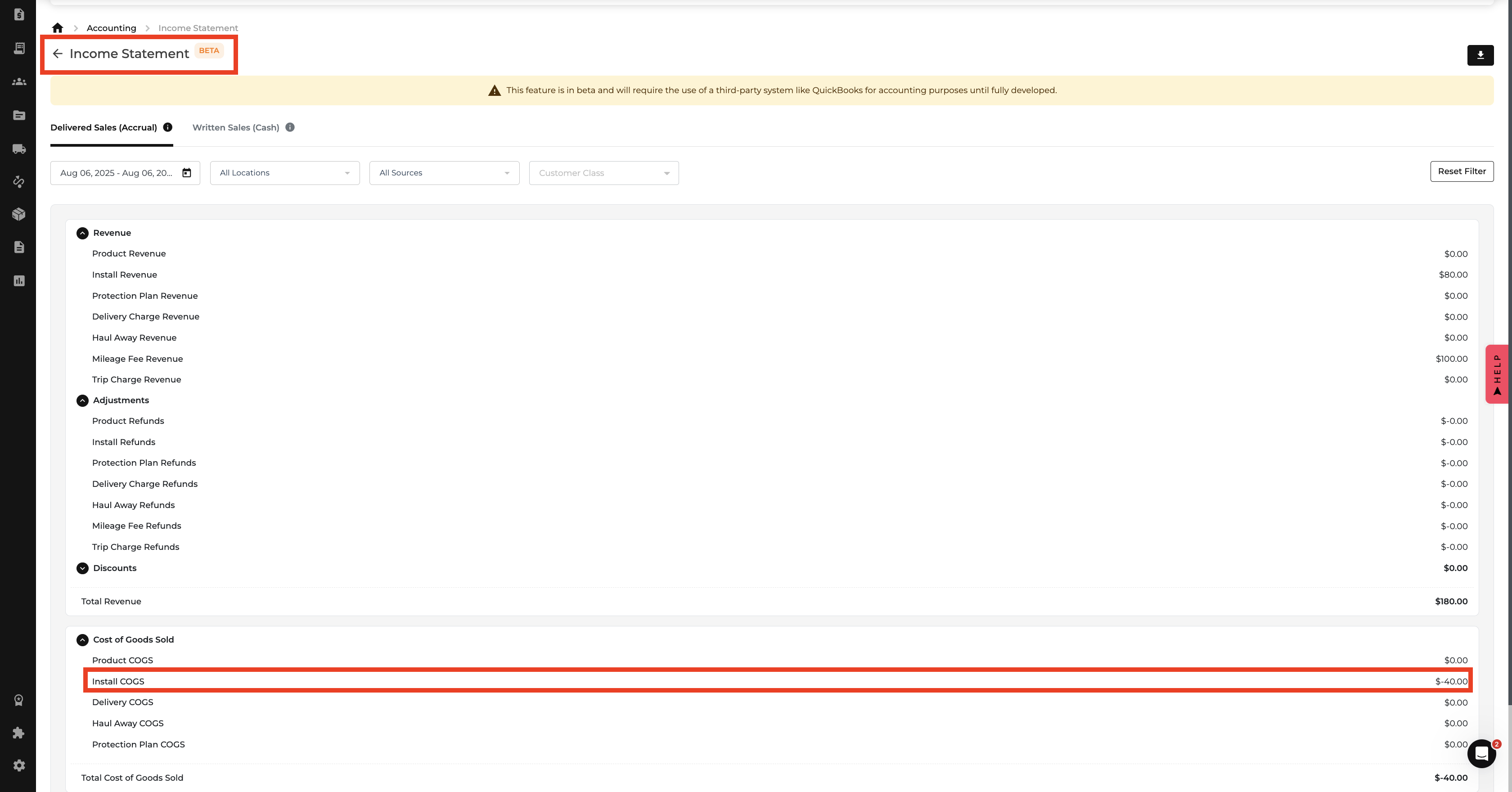Click the Protection Plan COGS label
Image resolution: width=1512 pixels, height=792 pixels.
coord(138,744)
